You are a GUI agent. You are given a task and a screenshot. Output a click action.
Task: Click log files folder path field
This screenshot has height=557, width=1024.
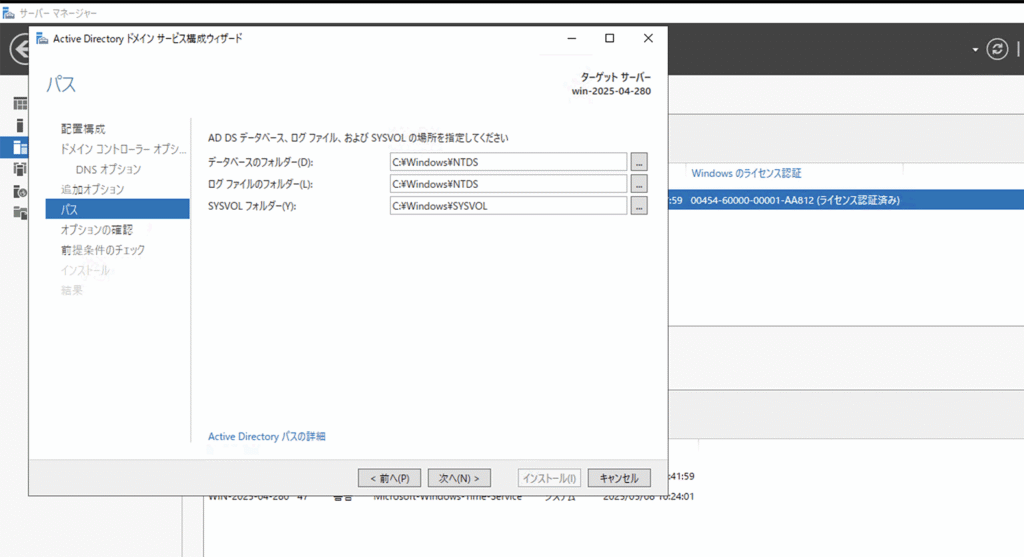coord(508,184)
